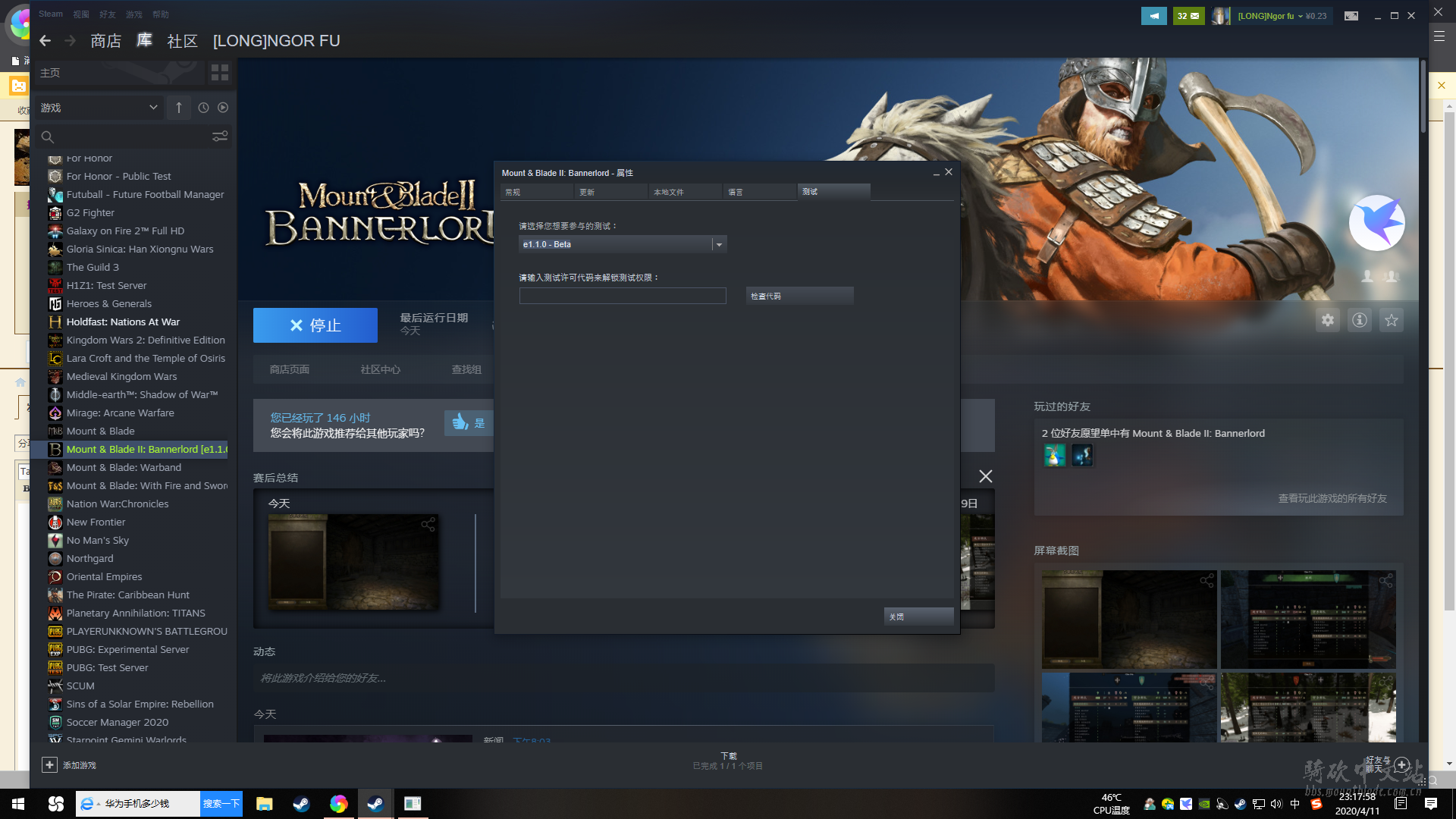The height and width of the screenshot is (819, 1456).
Task: Open today's post-game screenshot thumbnail
Action: (353, 561)
